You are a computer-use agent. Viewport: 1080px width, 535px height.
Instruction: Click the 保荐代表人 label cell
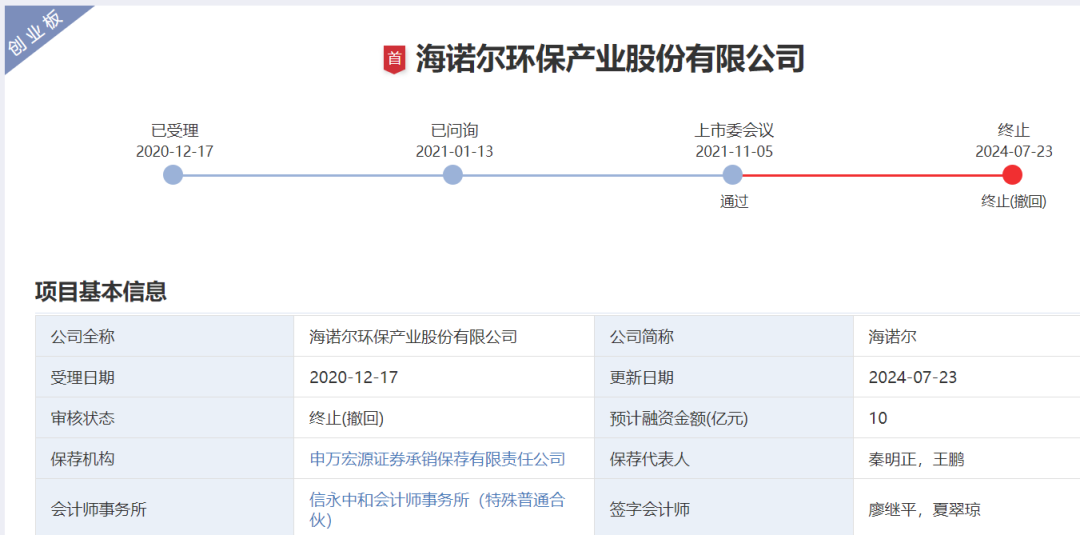point(724,459)
